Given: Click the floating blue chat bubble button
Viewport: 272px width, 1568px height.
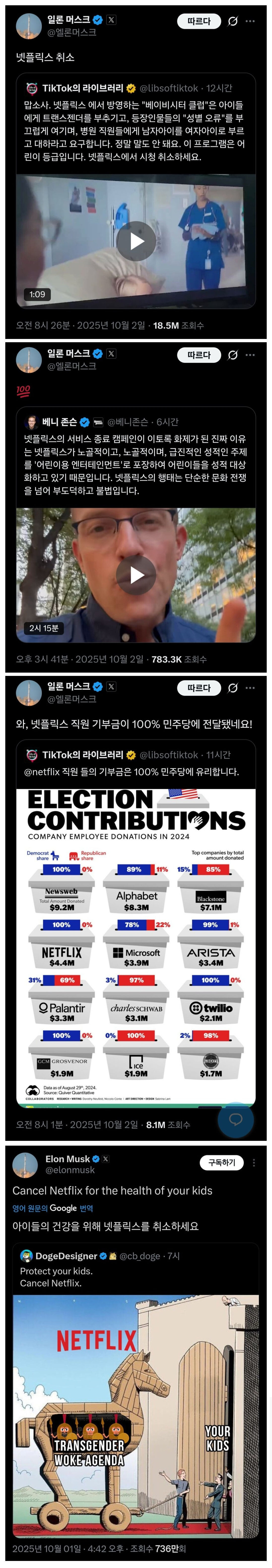Looking at the screenshot, I should tap(235, 1119).
